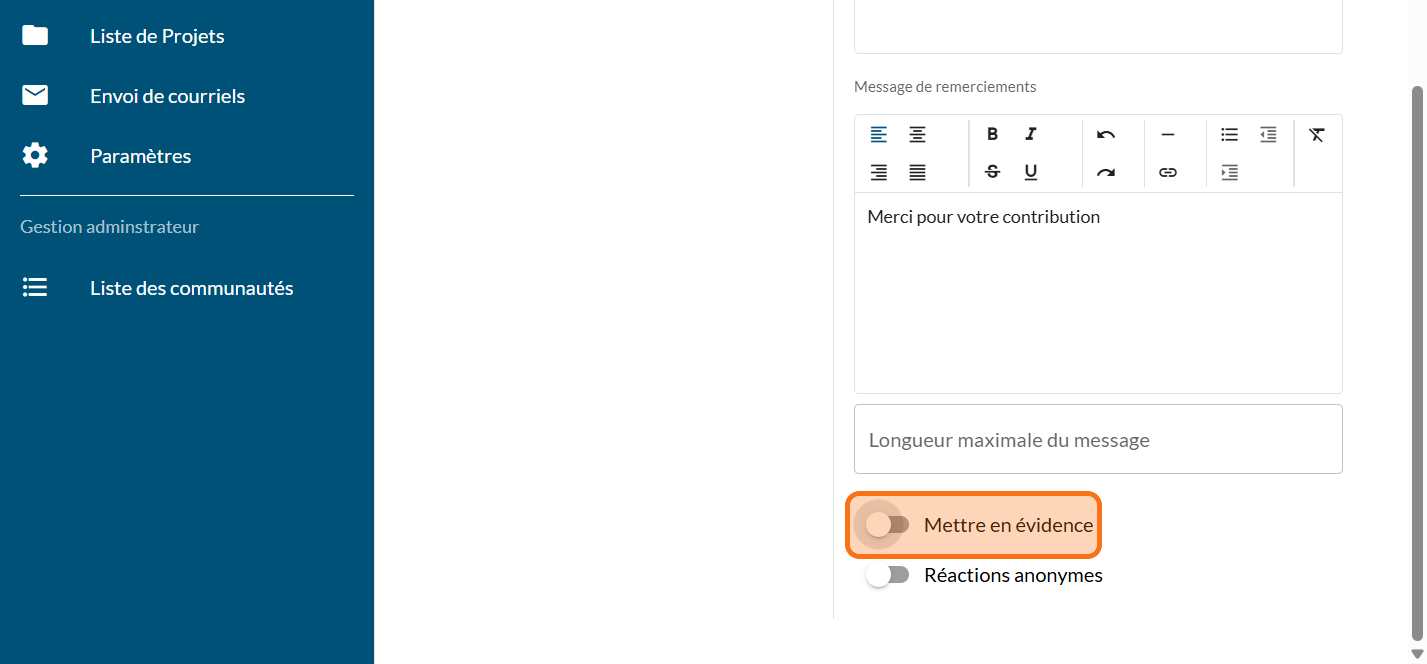Screen dimensions: 1427x664
Task: Undo the last edit
Action: (x=1105, y=134)
